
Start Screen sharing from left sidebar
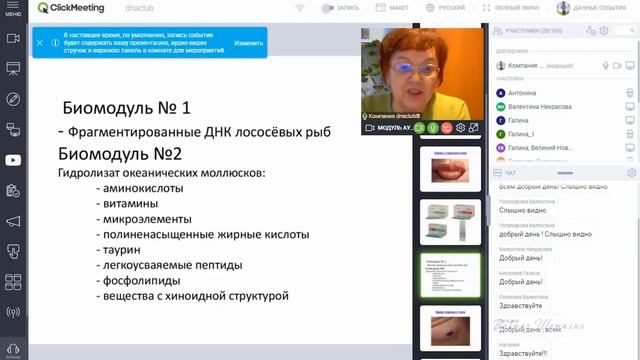(13, 130)
